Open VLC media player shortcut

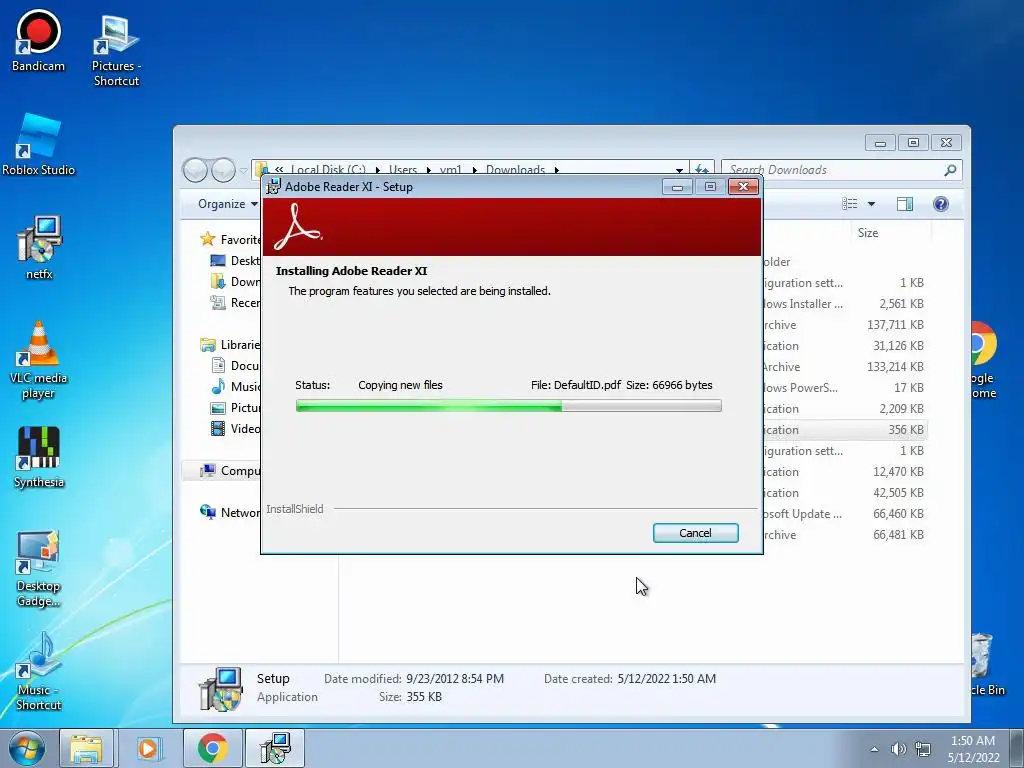39,360
